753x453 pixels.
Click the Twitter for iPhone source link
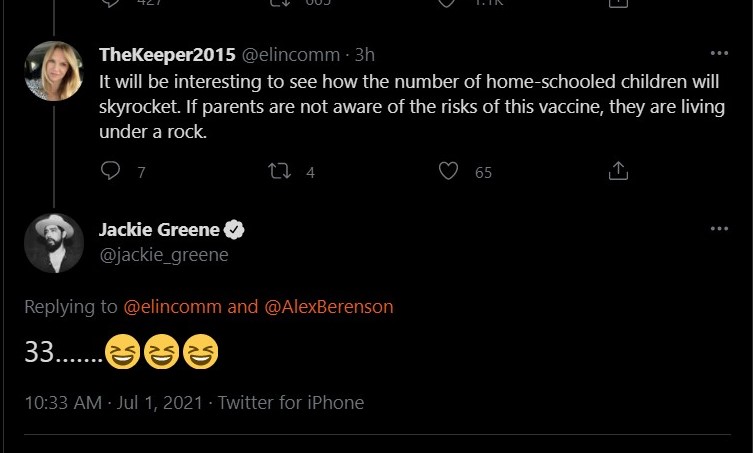[290, 403]
